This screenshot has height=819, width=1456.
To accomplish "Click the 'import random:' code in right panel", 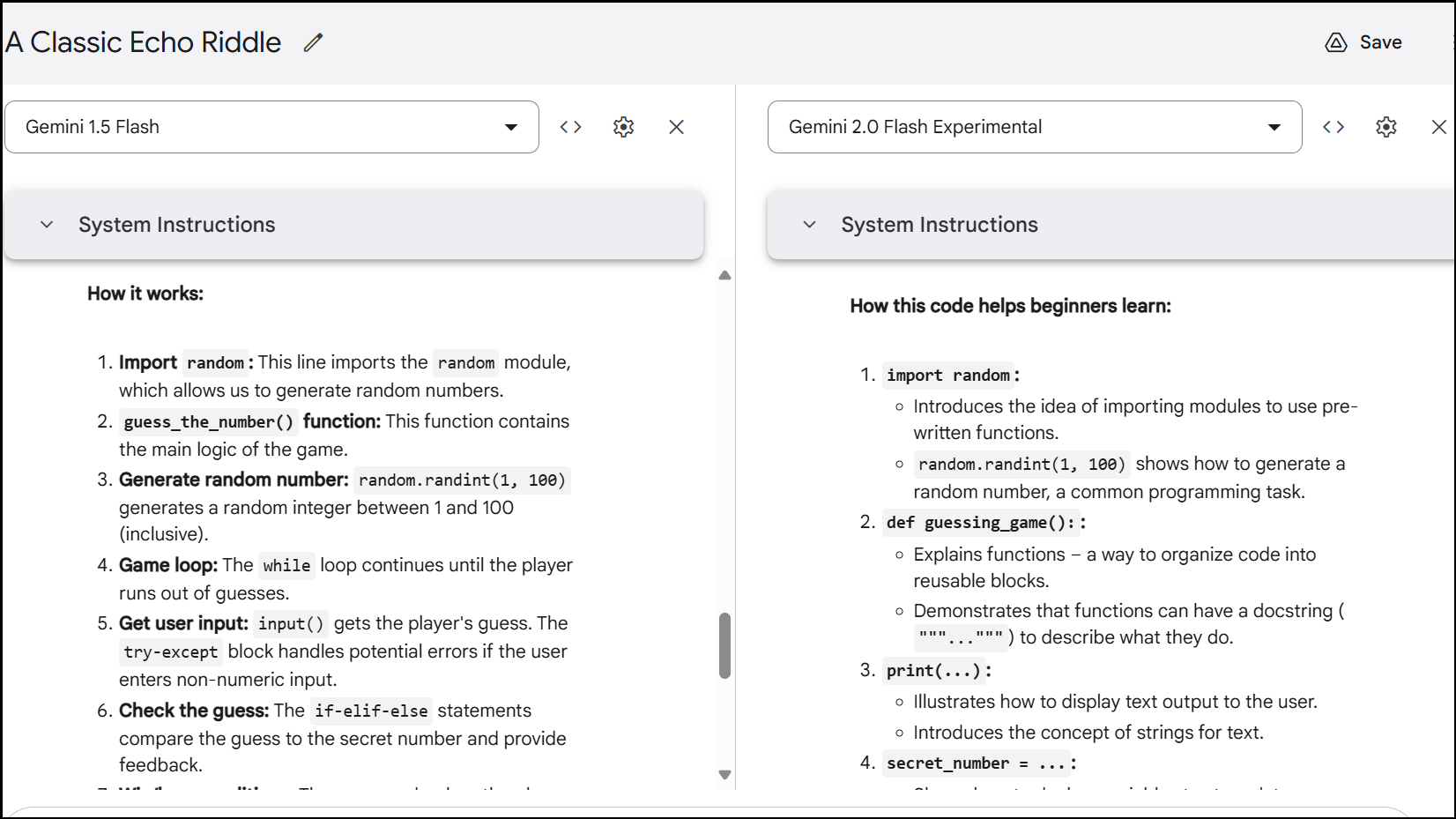I will [x=948, y=376].
